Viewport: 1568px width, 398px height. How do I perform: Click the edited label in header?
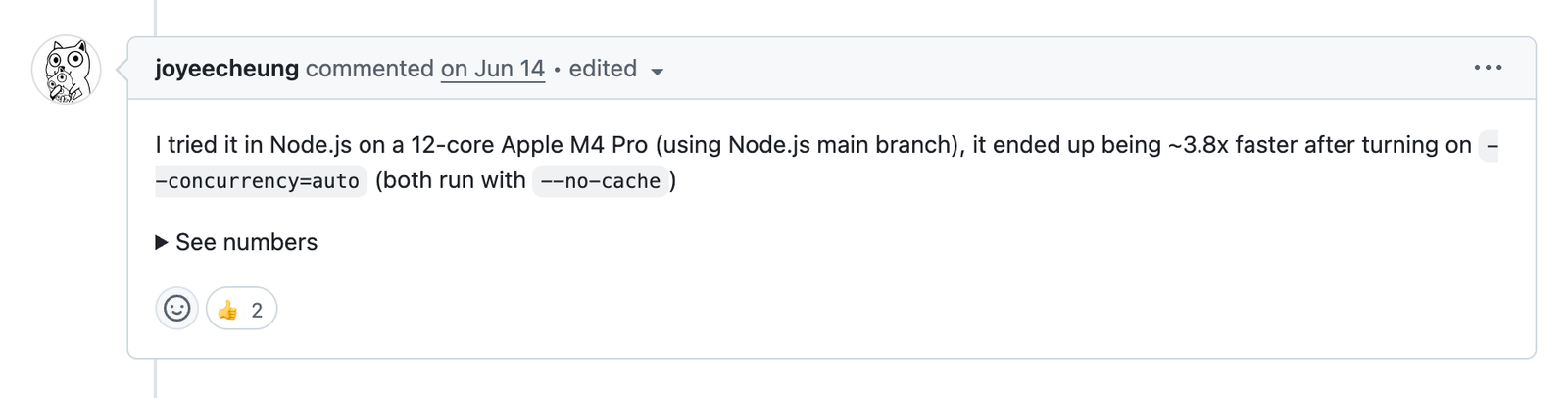click(x=603, y=69)
